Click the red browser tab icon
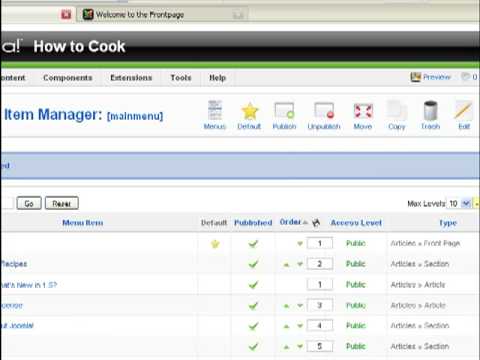Image resolution: width=480 pixels, height=360 pixels. (66, 14)
